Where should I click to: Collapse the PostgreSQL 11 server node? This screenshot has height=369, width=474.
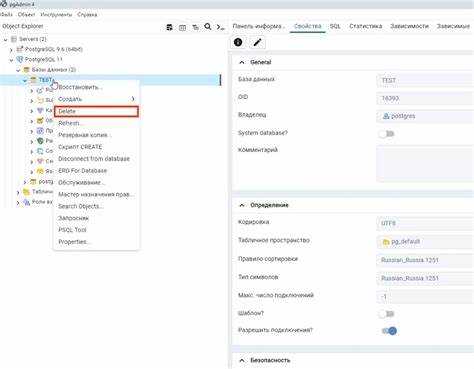11,60
